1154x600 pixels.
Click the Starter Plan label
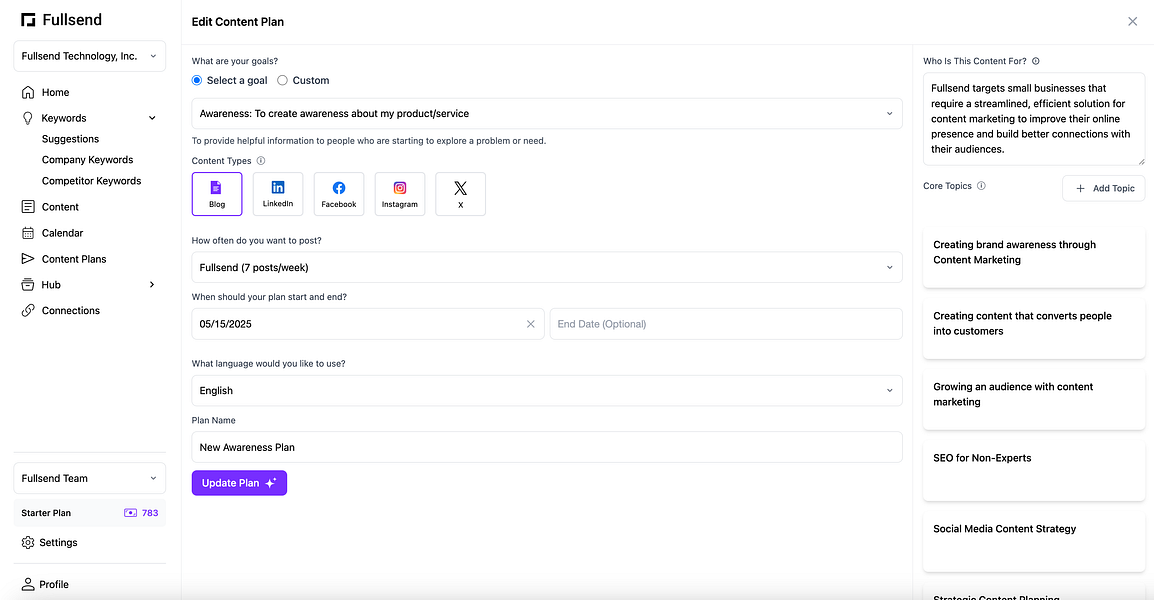coord(46,512)
